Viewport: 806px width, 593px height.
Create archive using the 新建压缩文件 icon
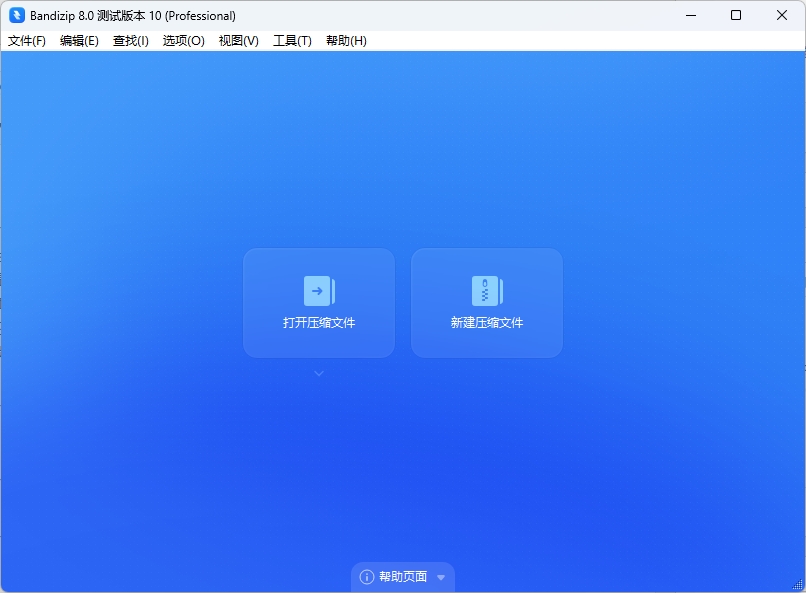coord(486,303)
